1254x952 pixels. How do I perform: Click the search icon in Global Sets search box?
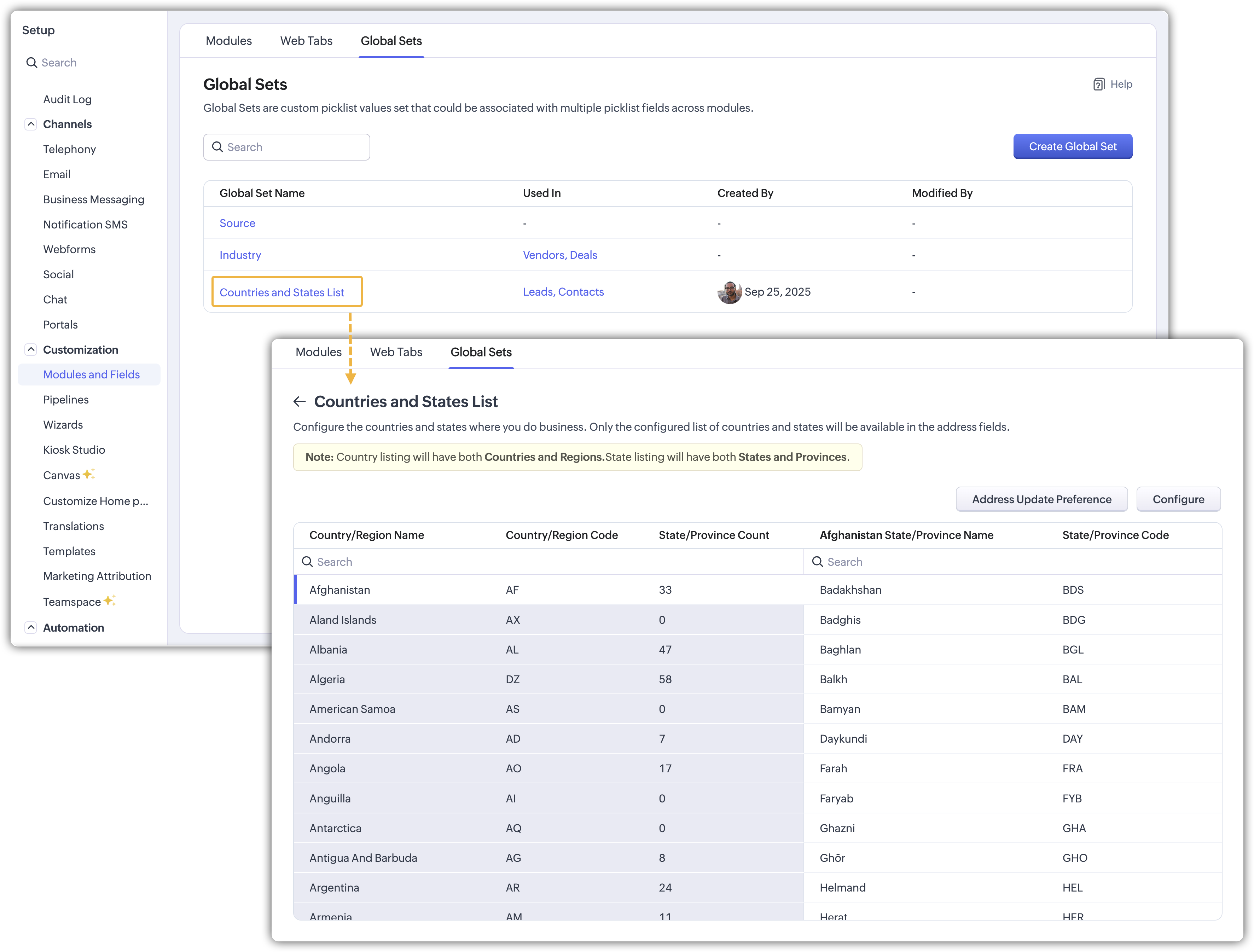click(x=217, y=147)
